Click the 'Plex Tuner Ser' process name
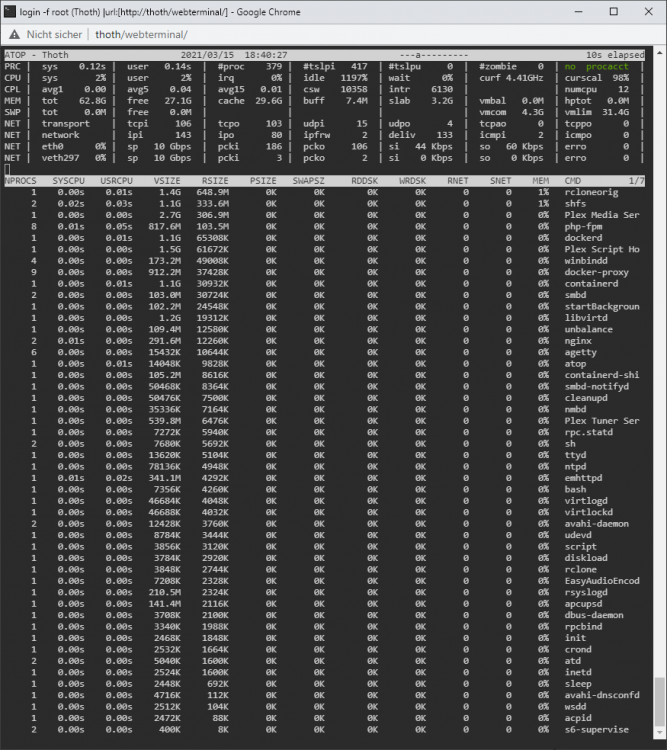Viewport: 667px width, 750px height. coord(602,421)
